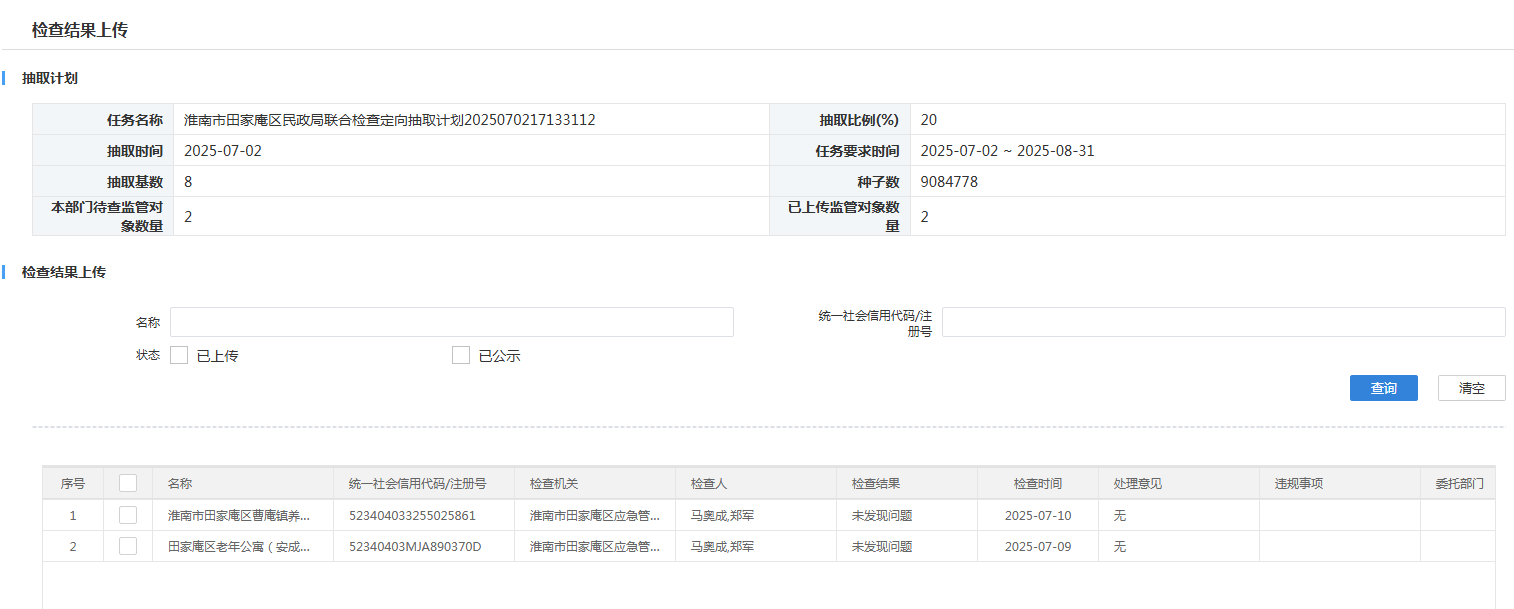Image resolution: width=1514 pixels, height=609 pixels.
Task: Click the 违规事项 column header
Action: (1340, 483)
